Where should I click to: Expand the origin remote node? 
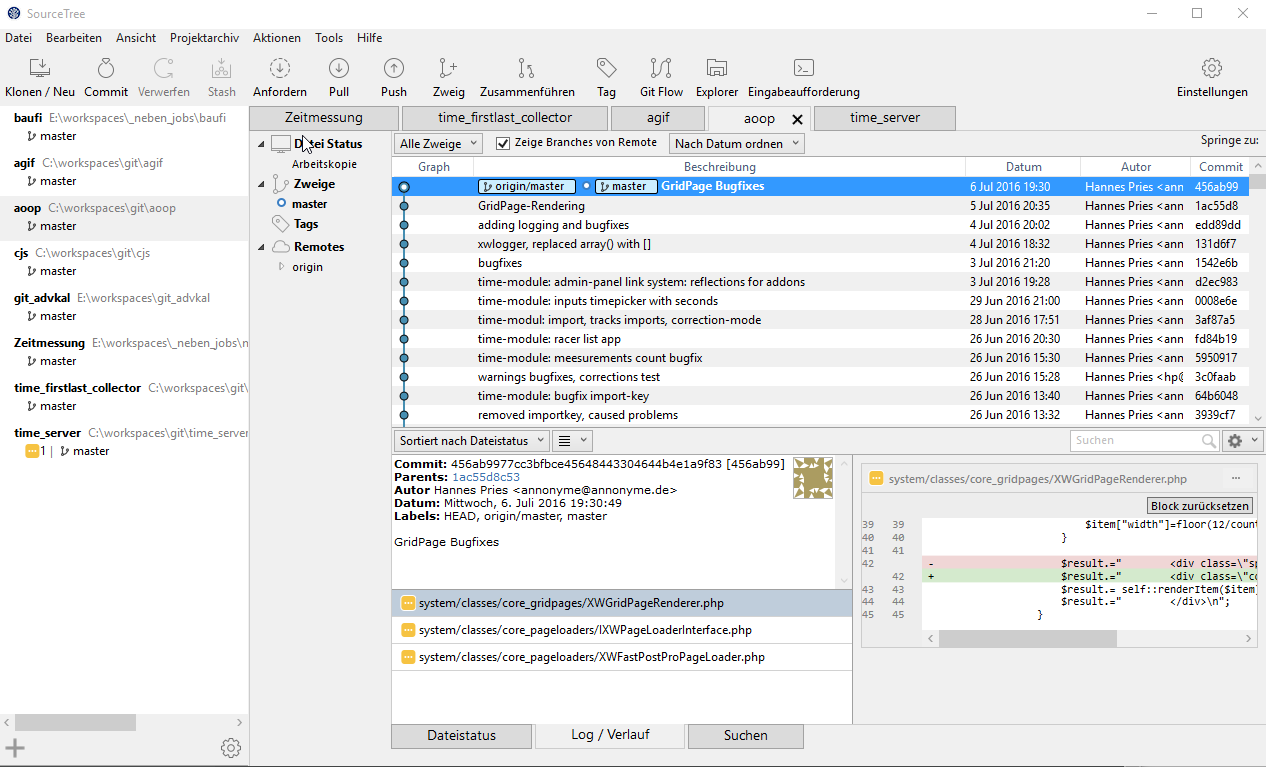(x=282, y=267)
